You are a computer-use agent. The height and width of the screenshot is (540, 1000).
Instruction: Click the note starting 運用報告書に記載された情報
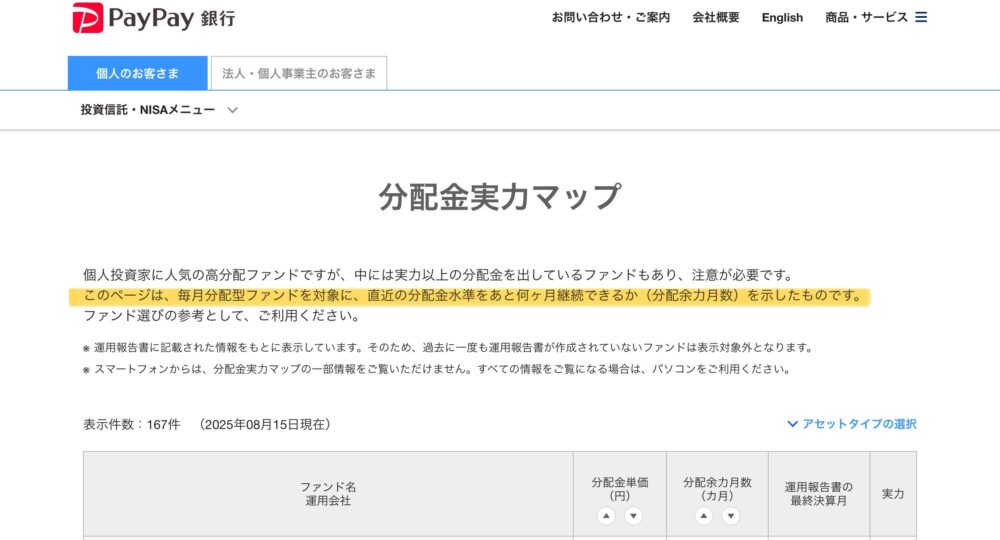[x=449, y=348]
